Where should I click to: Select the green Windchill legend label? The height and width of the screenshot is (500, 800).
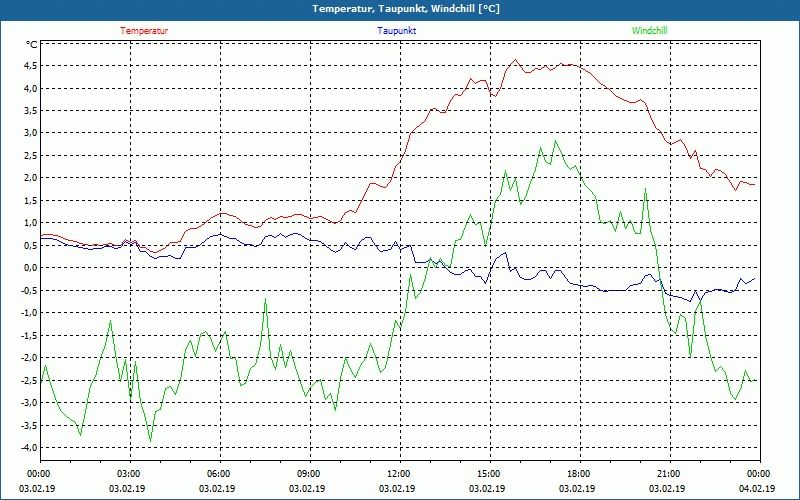[649, 31]
